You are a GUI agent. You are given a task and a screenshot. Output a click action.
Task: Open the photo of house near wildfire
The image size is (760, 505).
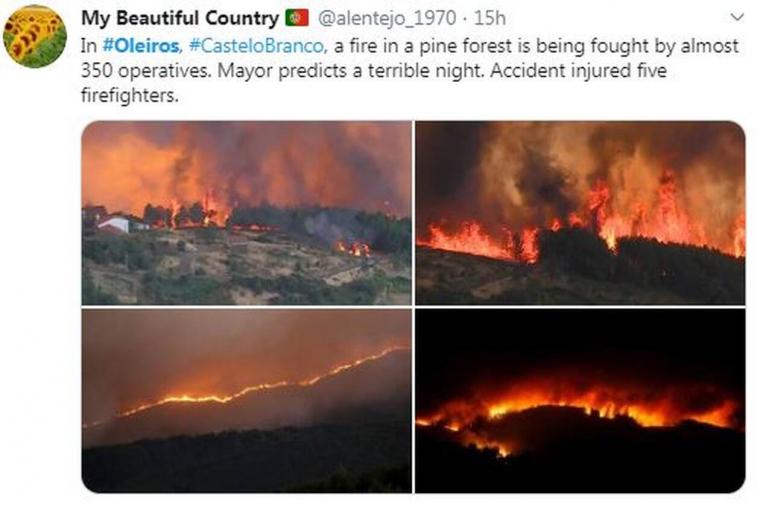(246, 213)
